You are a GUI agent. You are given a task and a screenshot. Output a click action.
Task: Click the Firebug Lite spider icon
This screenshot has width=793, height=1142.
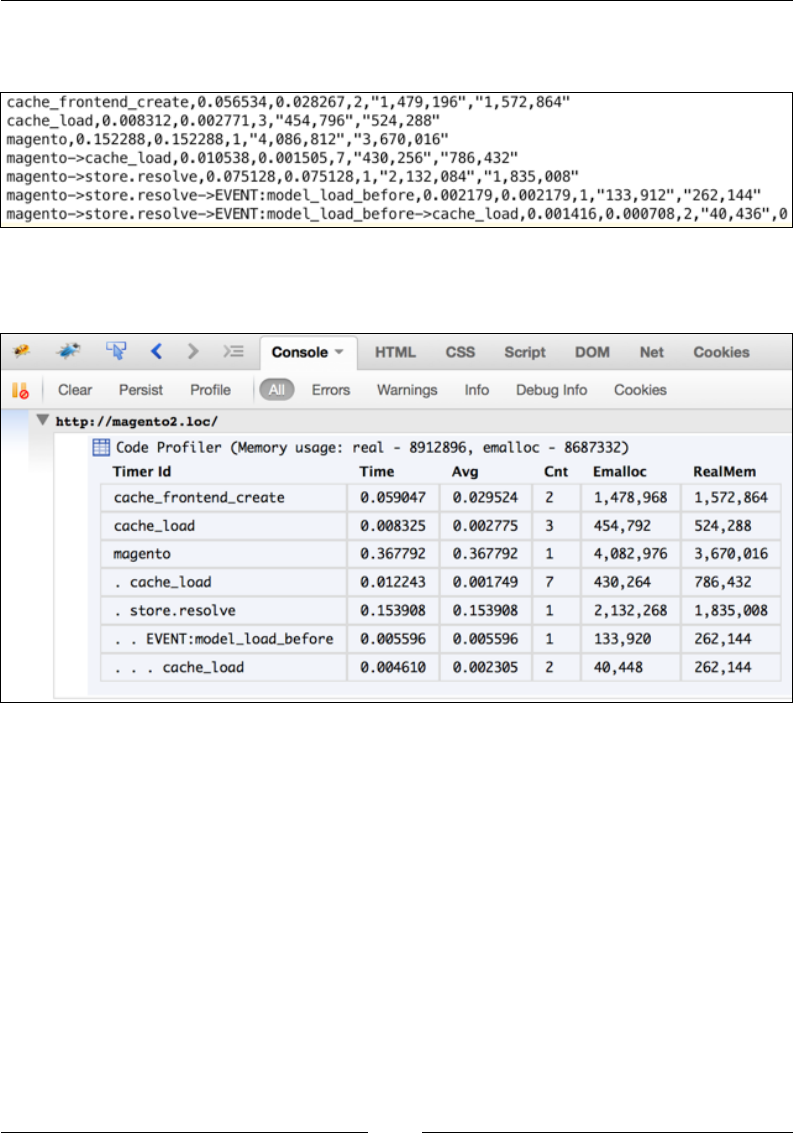coord(68,351)
